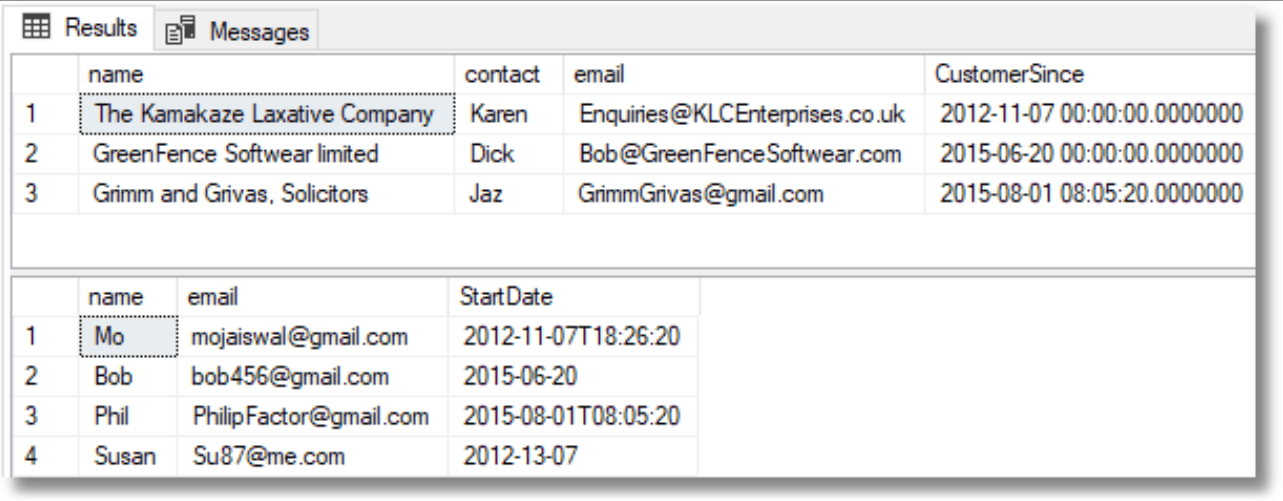The width and height of the screenshot is (1283, 501).
Task: Click the Bob@GreenFenceSoftwear.com cell
Action: click(743, 155)
